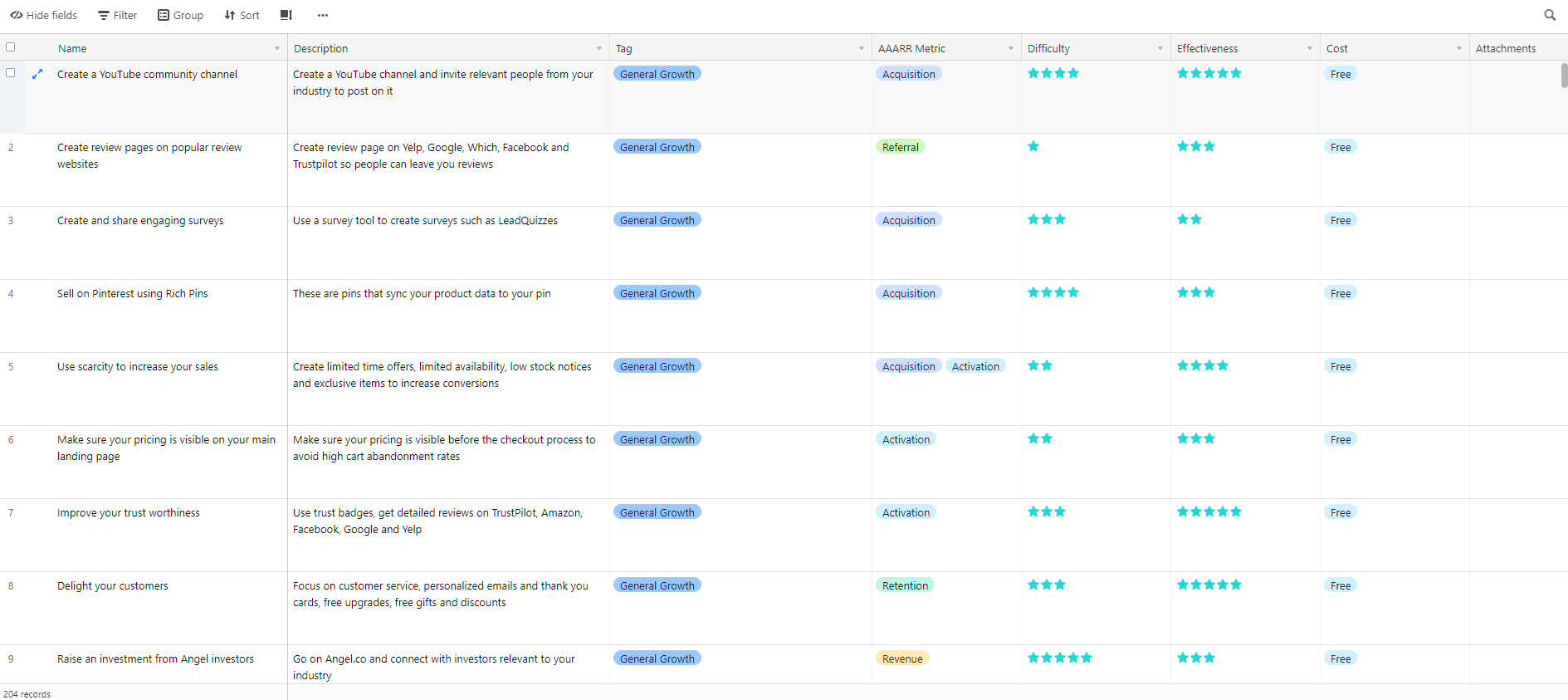The image size is (1568, 700).
Task: Click the single Difficulty star for review pages row
Action: [x=1033, y=146]
